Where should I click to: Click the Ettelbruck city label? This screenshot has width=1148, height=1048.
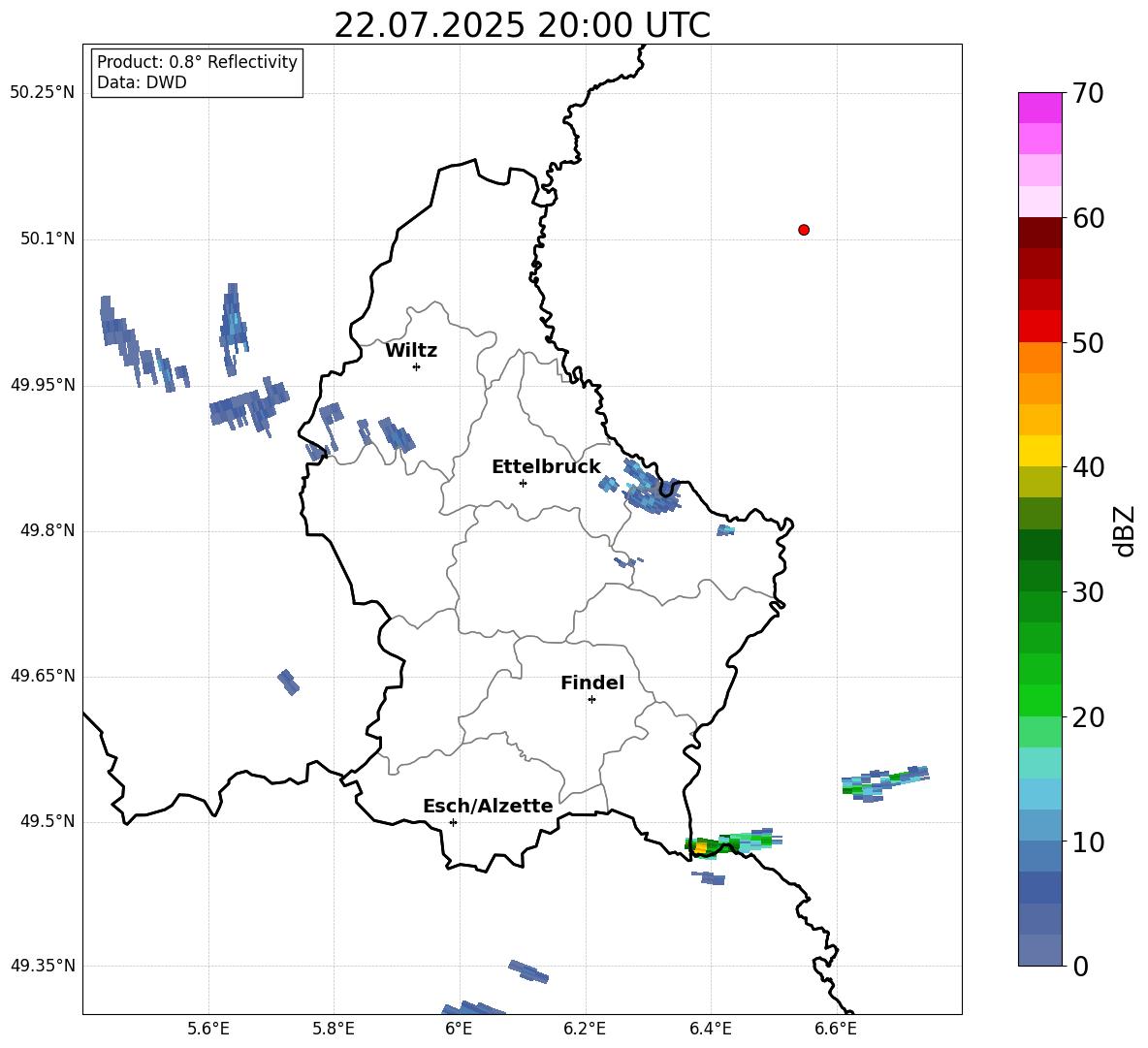pos(546,467)
